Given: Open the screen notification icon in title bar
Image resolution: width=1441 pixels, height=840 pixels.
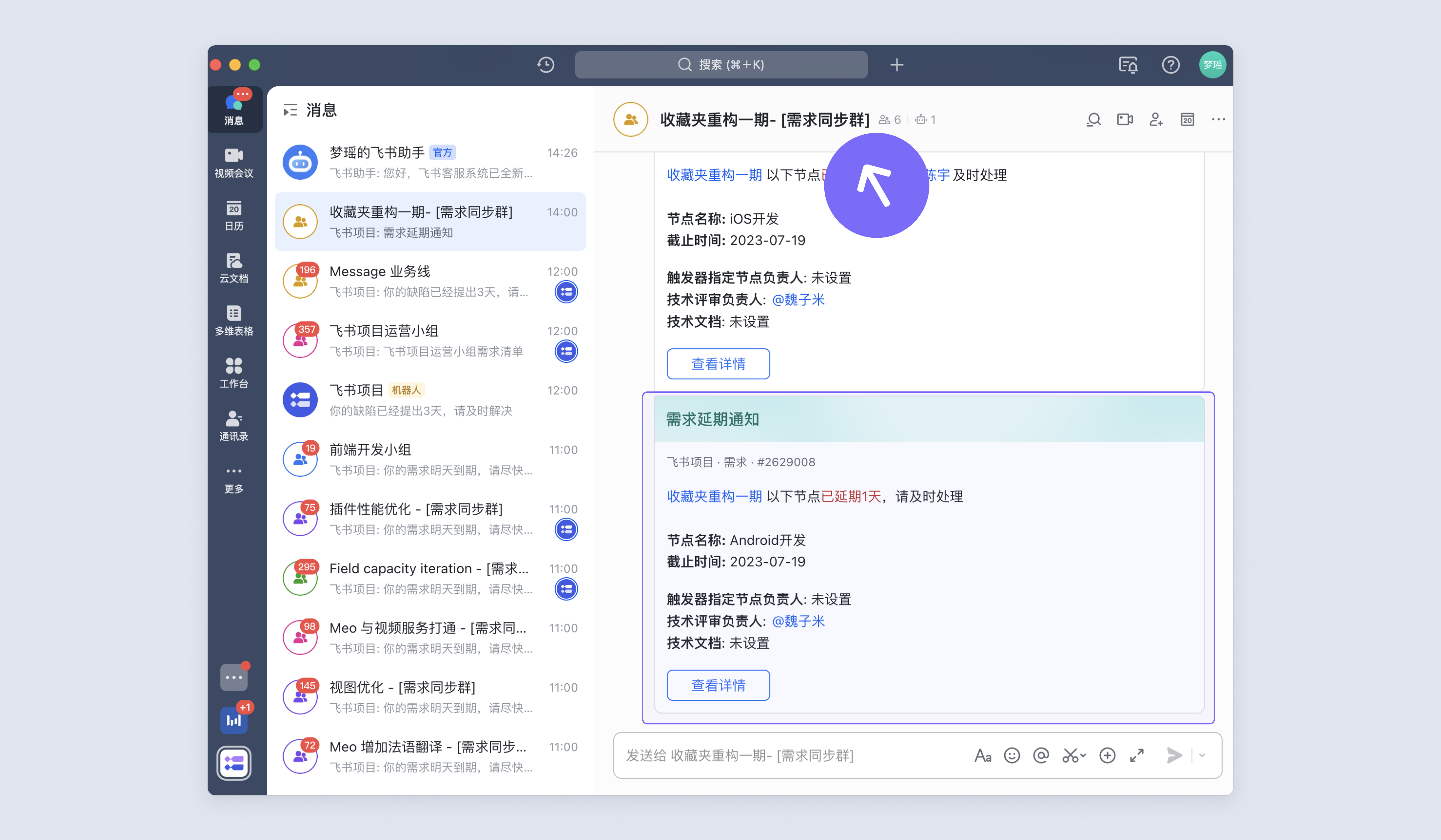Looking at the screenshot, I should [x=1128, y=65].
